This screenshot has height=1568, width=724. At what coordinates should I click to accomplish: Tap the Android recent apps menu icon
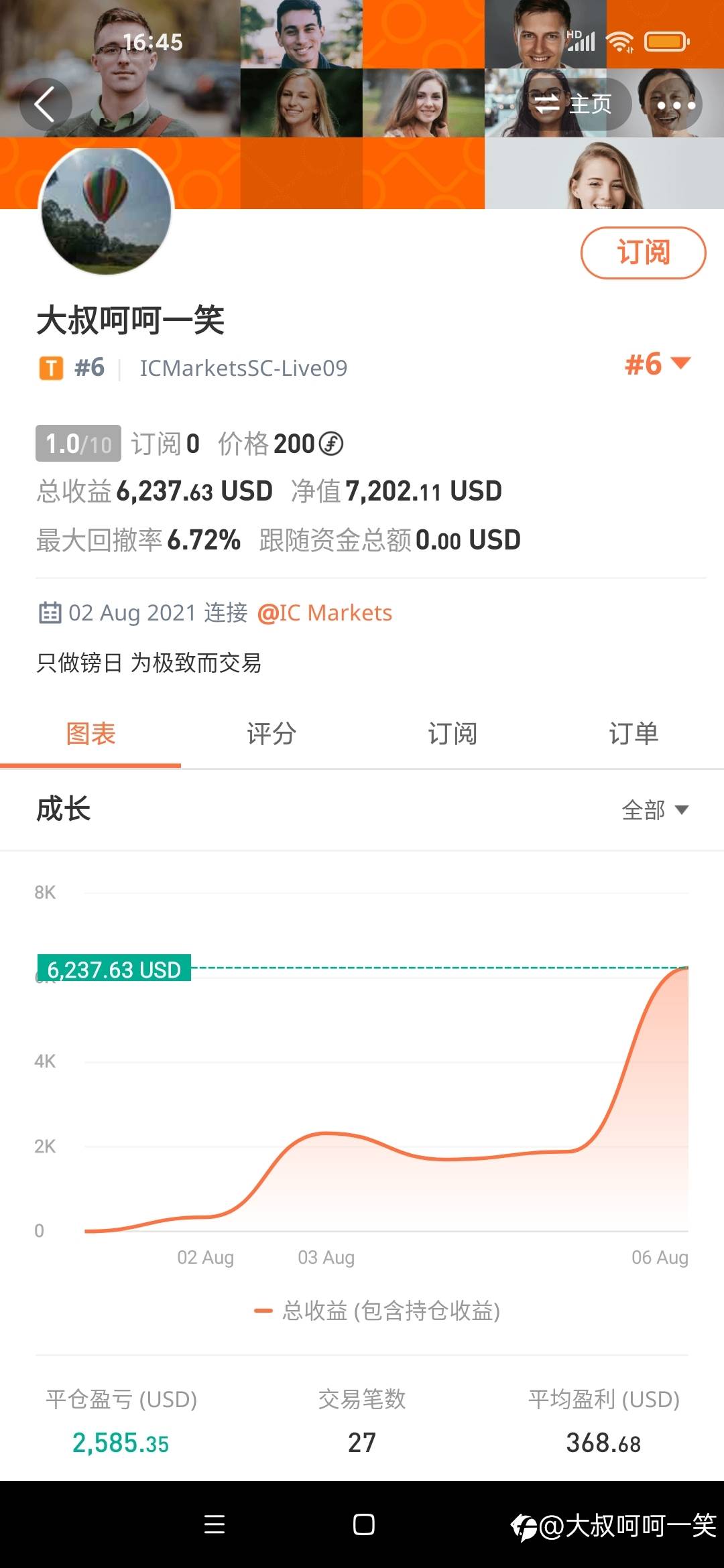pyautogui.click(x=215, y=1524)
